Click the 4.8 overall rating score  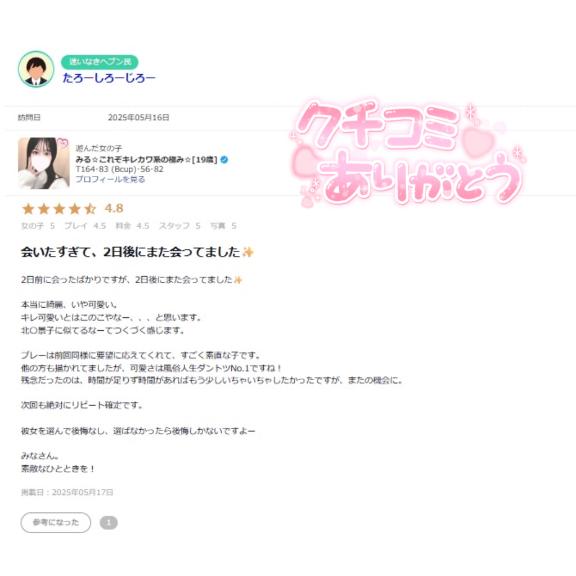click(x=114, y=209)
